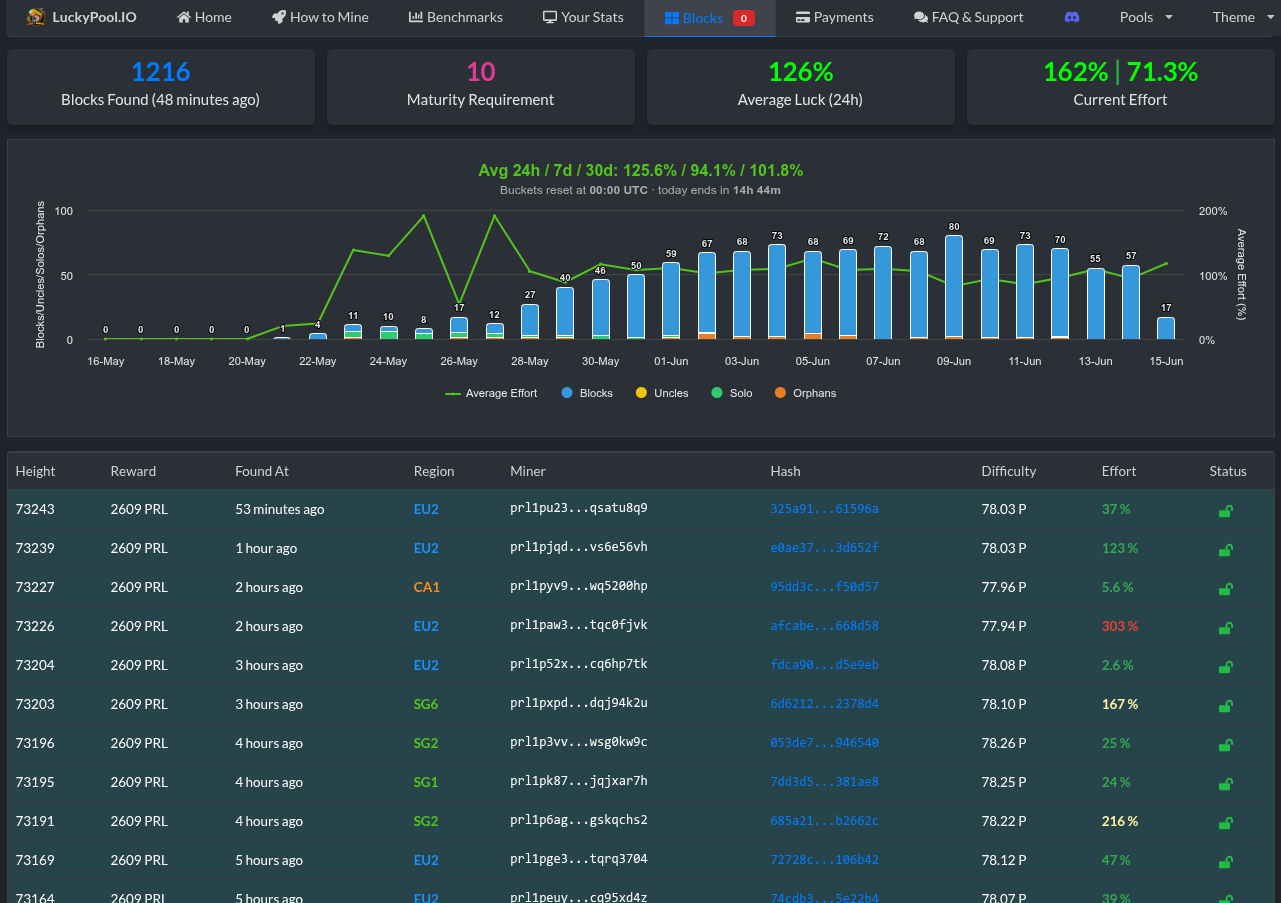Open block hash afcabe...668d58

click(824, 626)
